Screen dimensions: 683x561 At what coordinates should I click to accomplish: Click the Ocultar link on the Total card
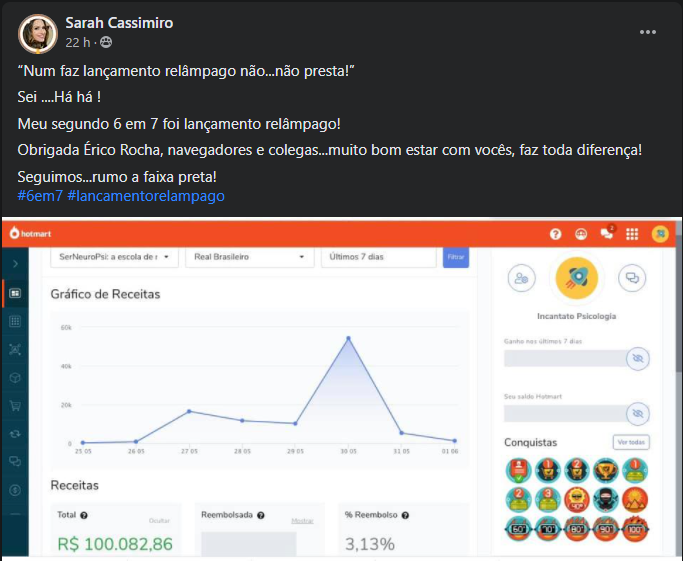pyautogui.click(x=159, y=521)
